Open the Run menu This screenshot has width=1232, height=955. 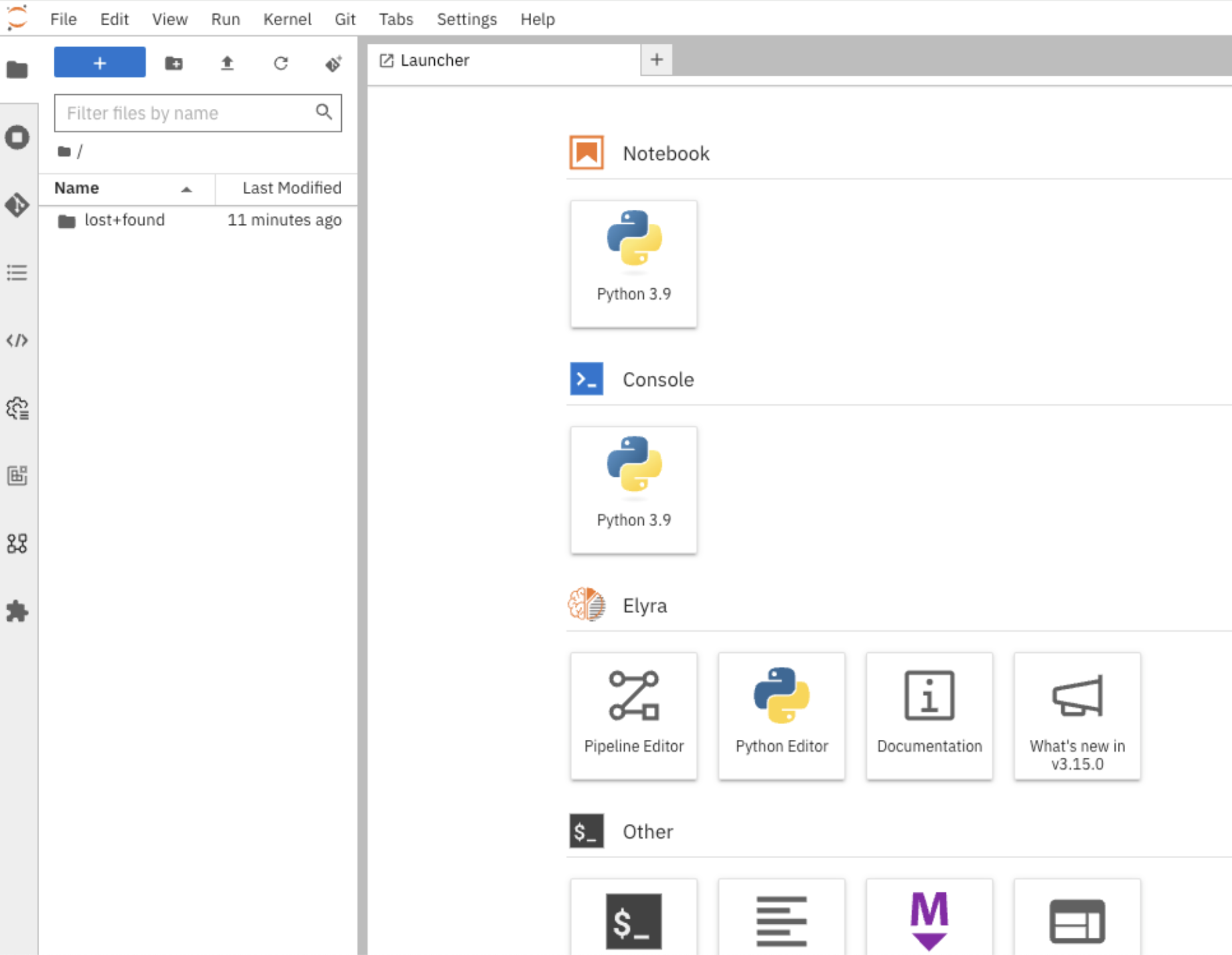pos(225,19)
